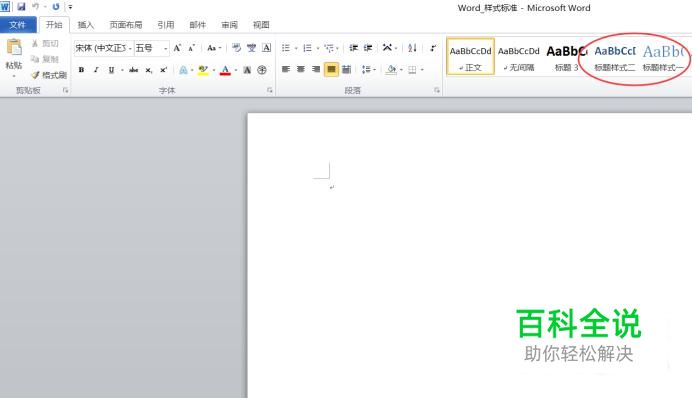Toggle bold formatting
This screenshot has height=398, width=692.
(81, 70)
